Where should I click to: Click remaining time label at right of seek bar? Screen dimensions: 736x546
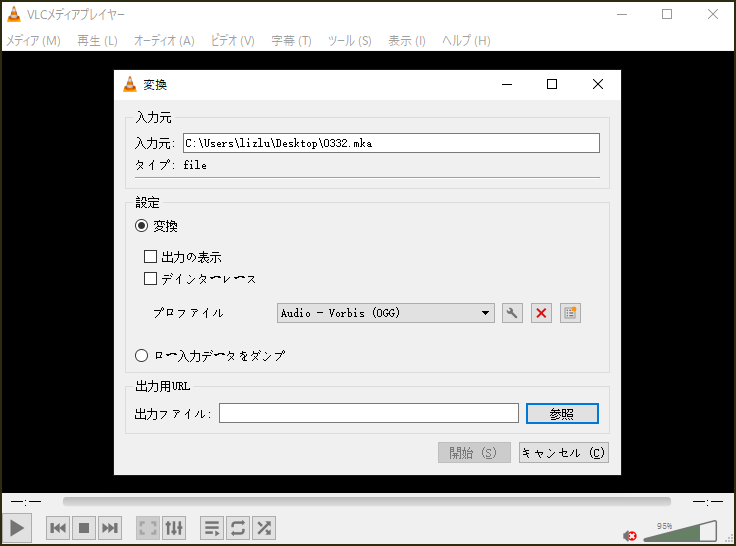click(708, 502)
